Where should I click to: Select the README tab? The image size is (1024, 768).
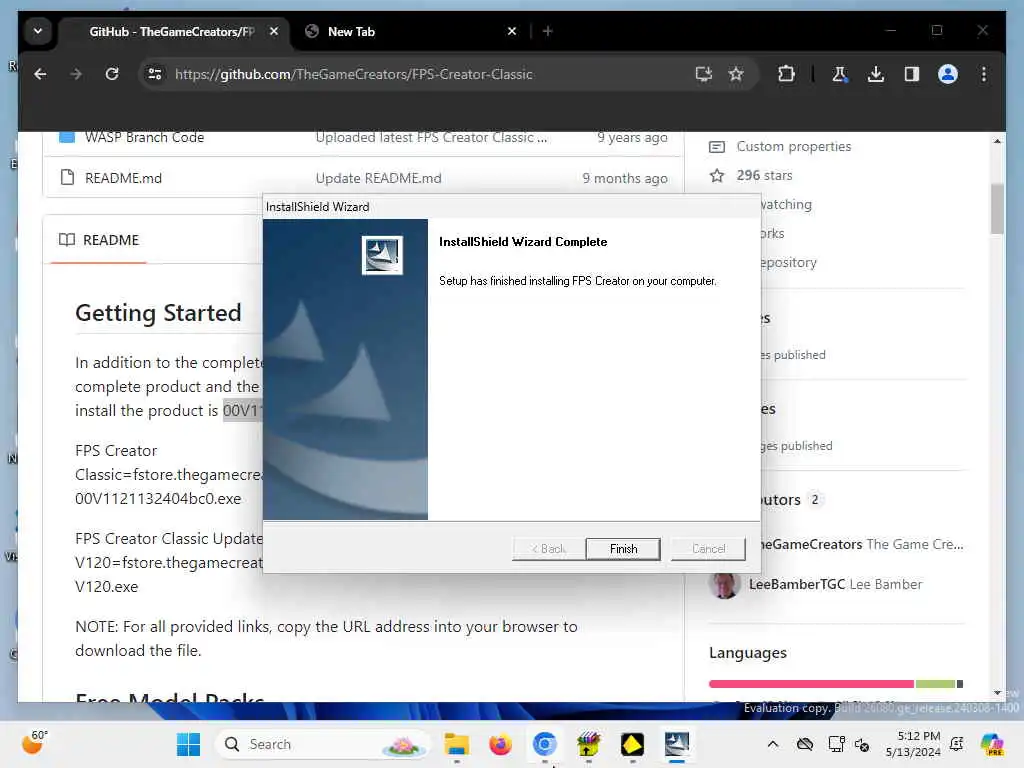click(x=99, y=240)
